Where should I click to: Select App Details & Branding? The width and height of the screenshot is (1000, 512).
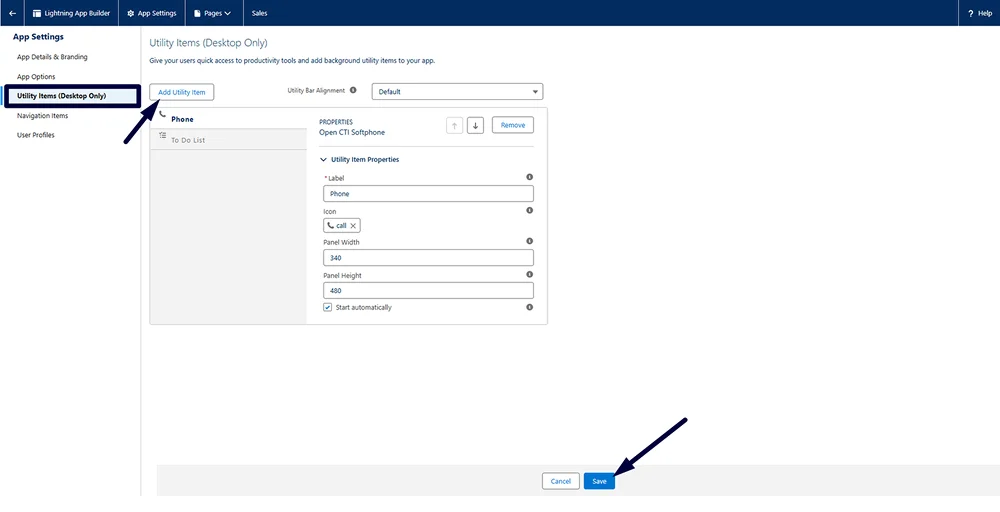click(x=52, y=57)
